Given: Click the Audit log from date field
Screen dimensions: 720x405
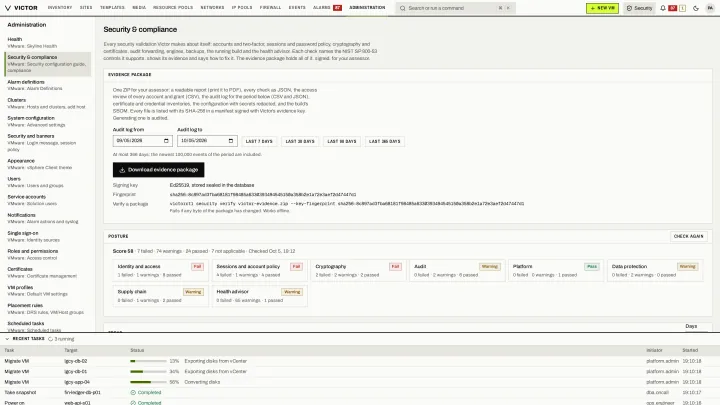Looking at the screenshot, I should click(142, 141).
